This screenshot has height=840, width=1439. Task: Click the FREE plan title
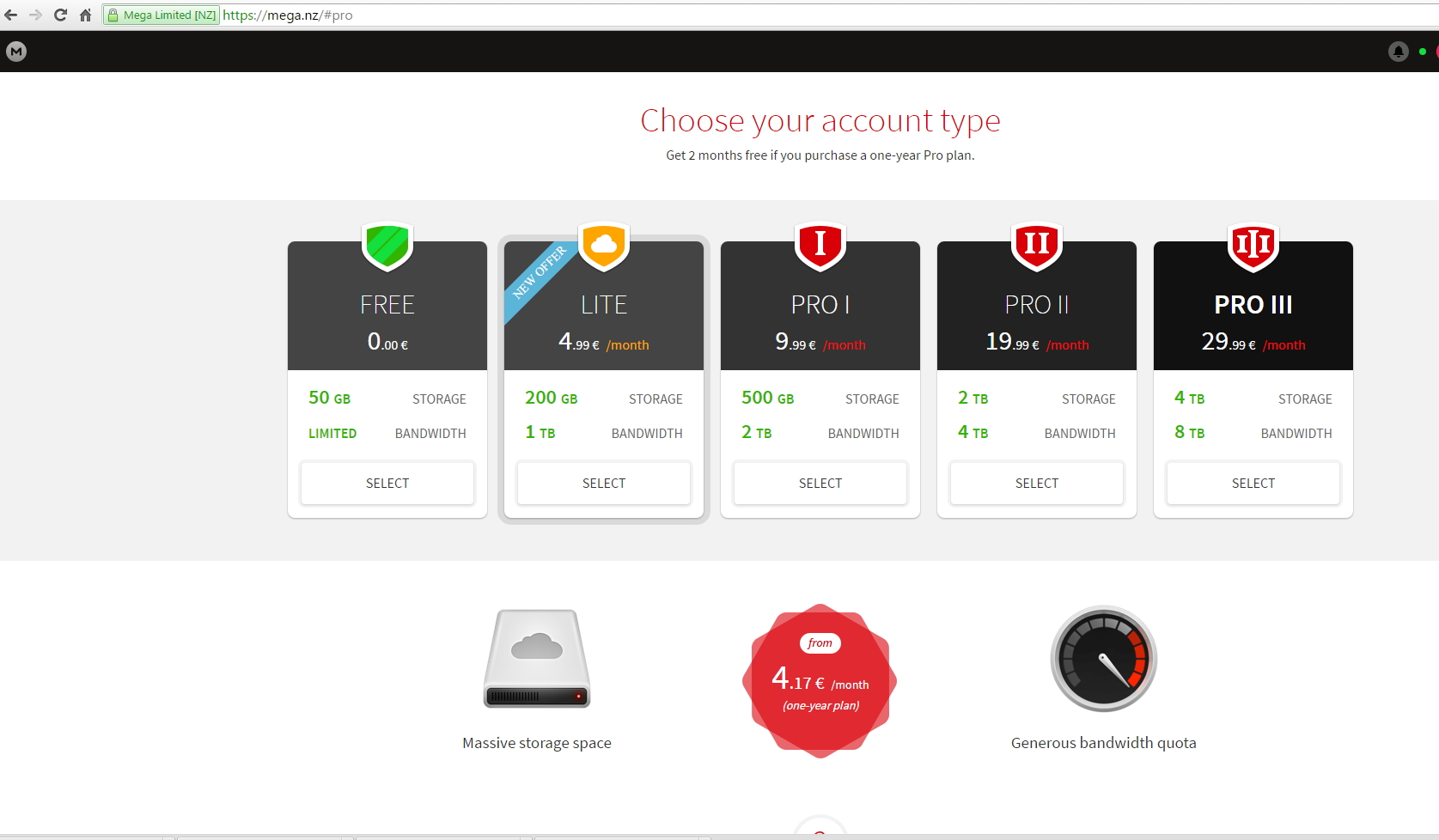[387, 305]
